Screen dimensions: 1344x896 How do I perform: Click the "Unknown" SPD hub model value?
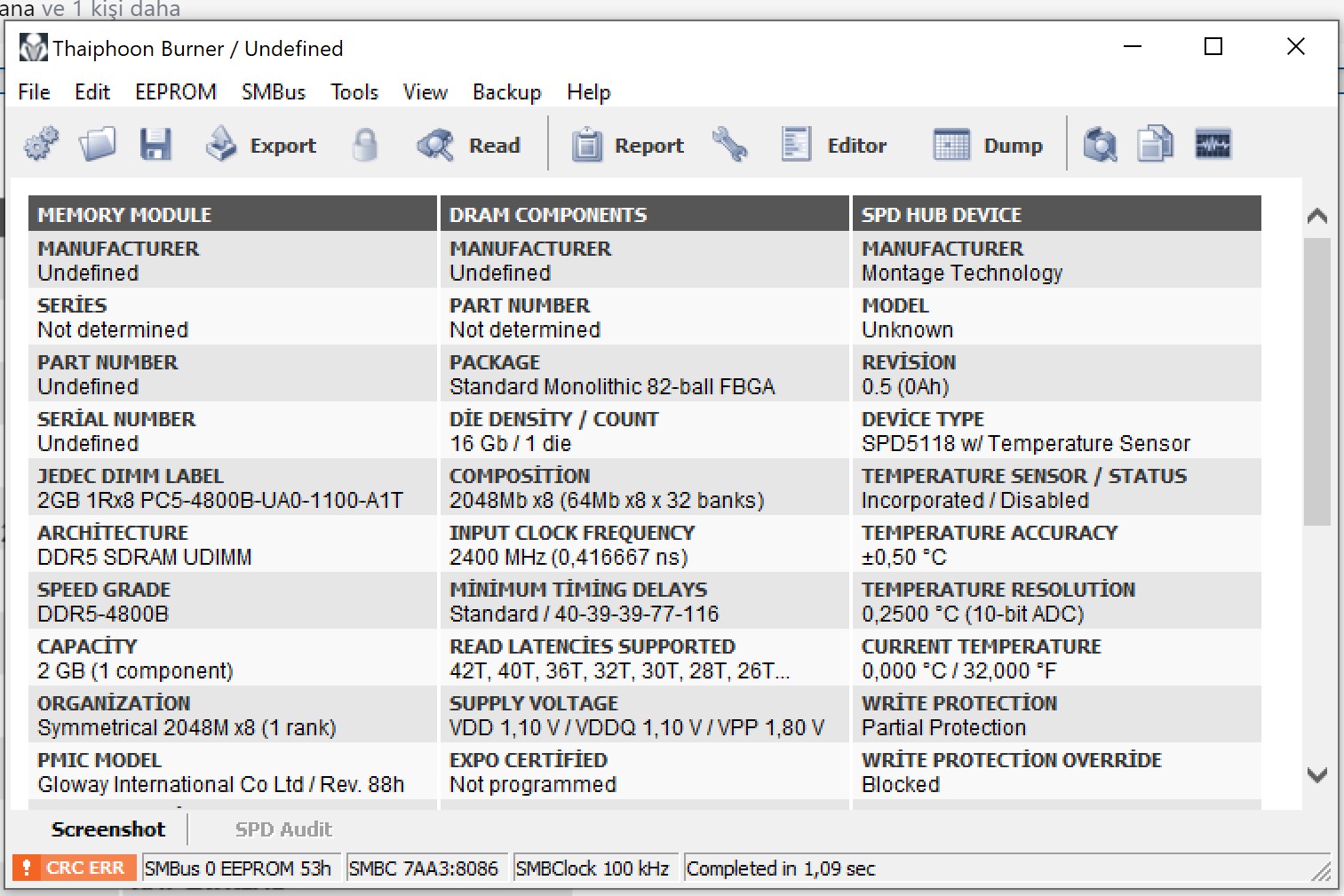[907, 329]
